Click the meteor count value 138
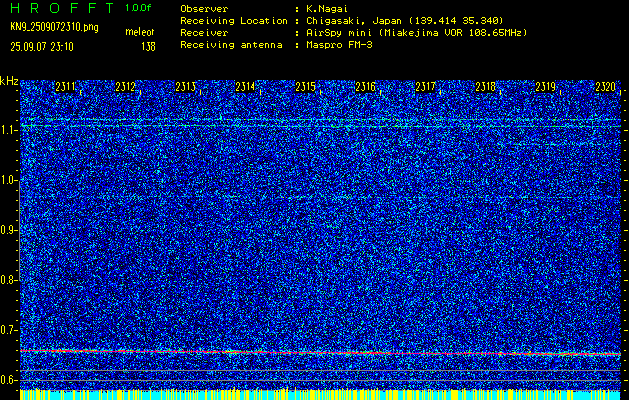Image resolution: width=629 pixels, height=400 pixels. click(148, 47)
